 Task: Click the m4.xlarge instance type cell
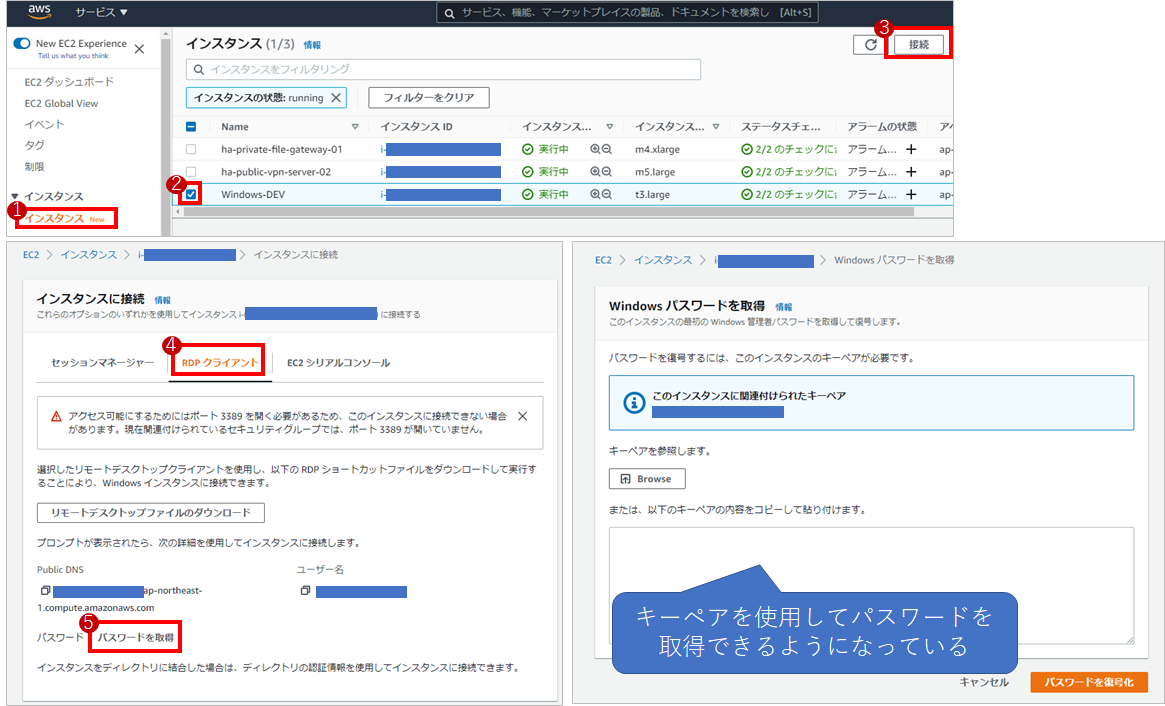point(658,149)
